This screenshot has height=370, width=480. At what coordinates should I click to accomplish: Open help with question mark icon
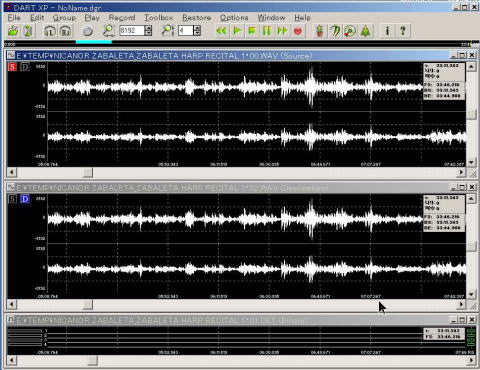pyautogui.click(x=403, y=31)
